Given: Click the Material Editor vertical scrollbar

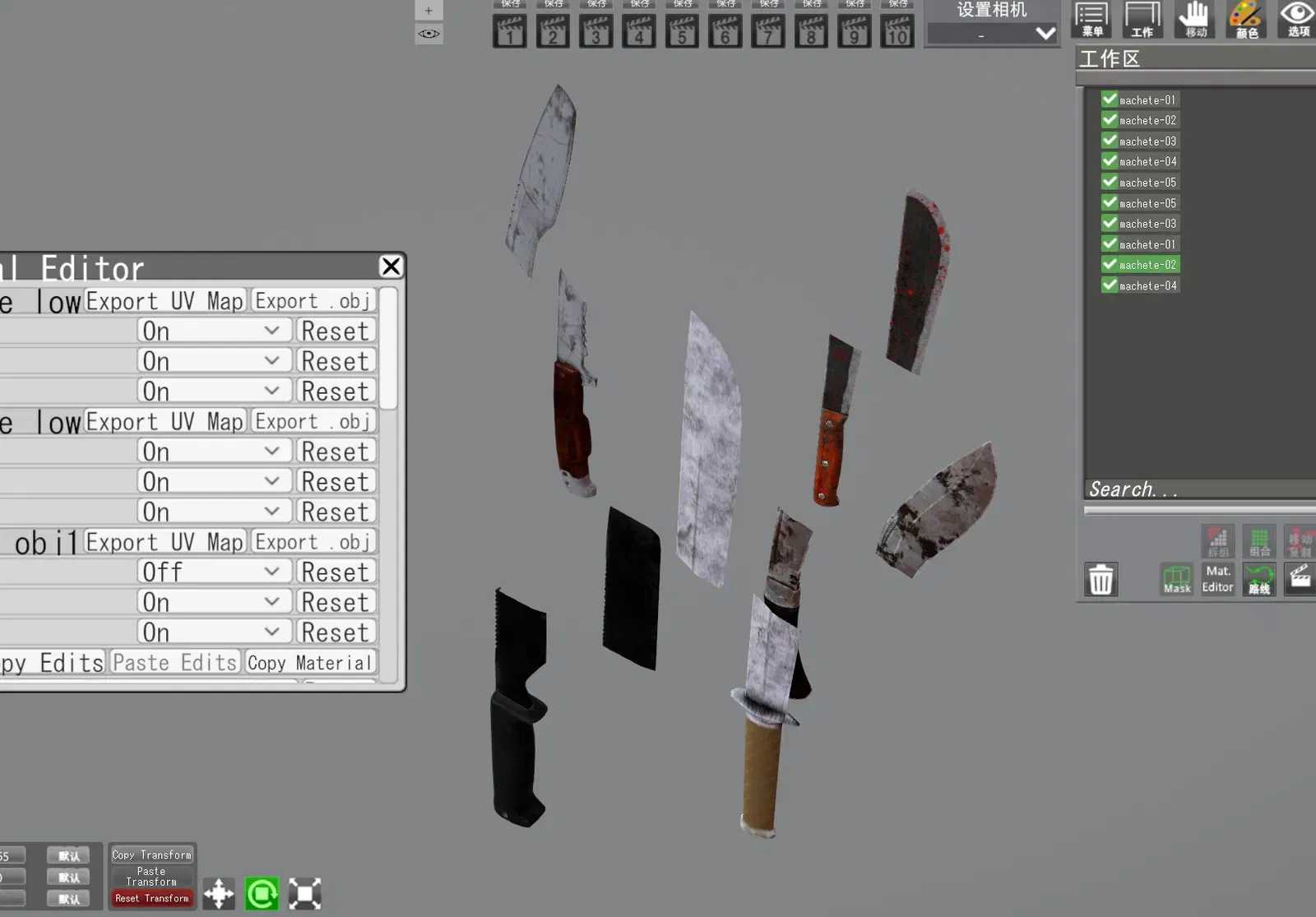Looking at the screenshot, I should (389, 349).
